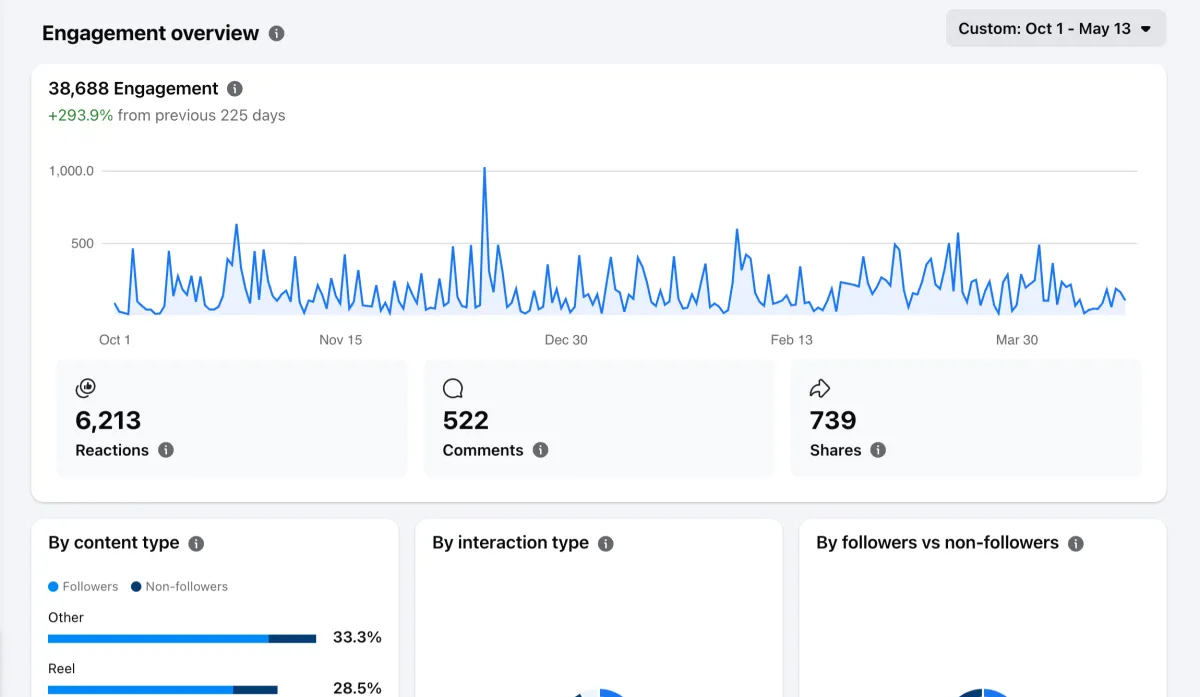1200x697 pixels.
Task: Click the date range dropdown arrow
Action: [1145, 29]
